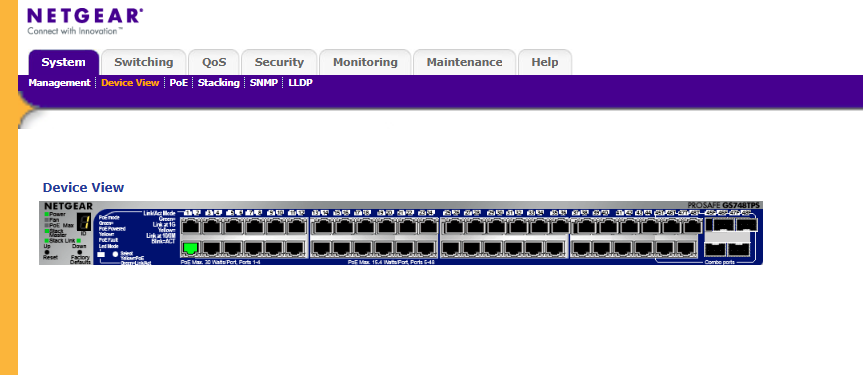The width and height of the screenshot is (863, 375).
Task: Click upper port in column labeled 1 2
Action: 190,226
